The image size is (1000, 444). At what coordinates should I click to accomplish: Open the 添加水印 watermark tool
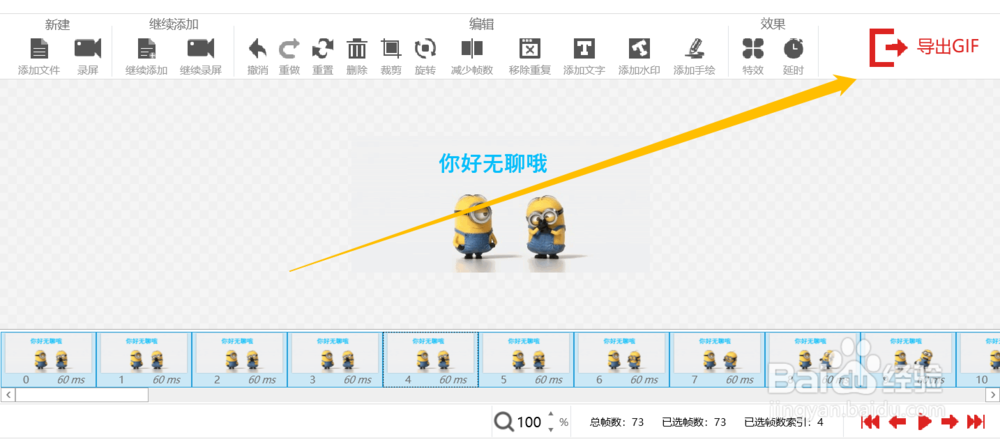click(639, 48)
